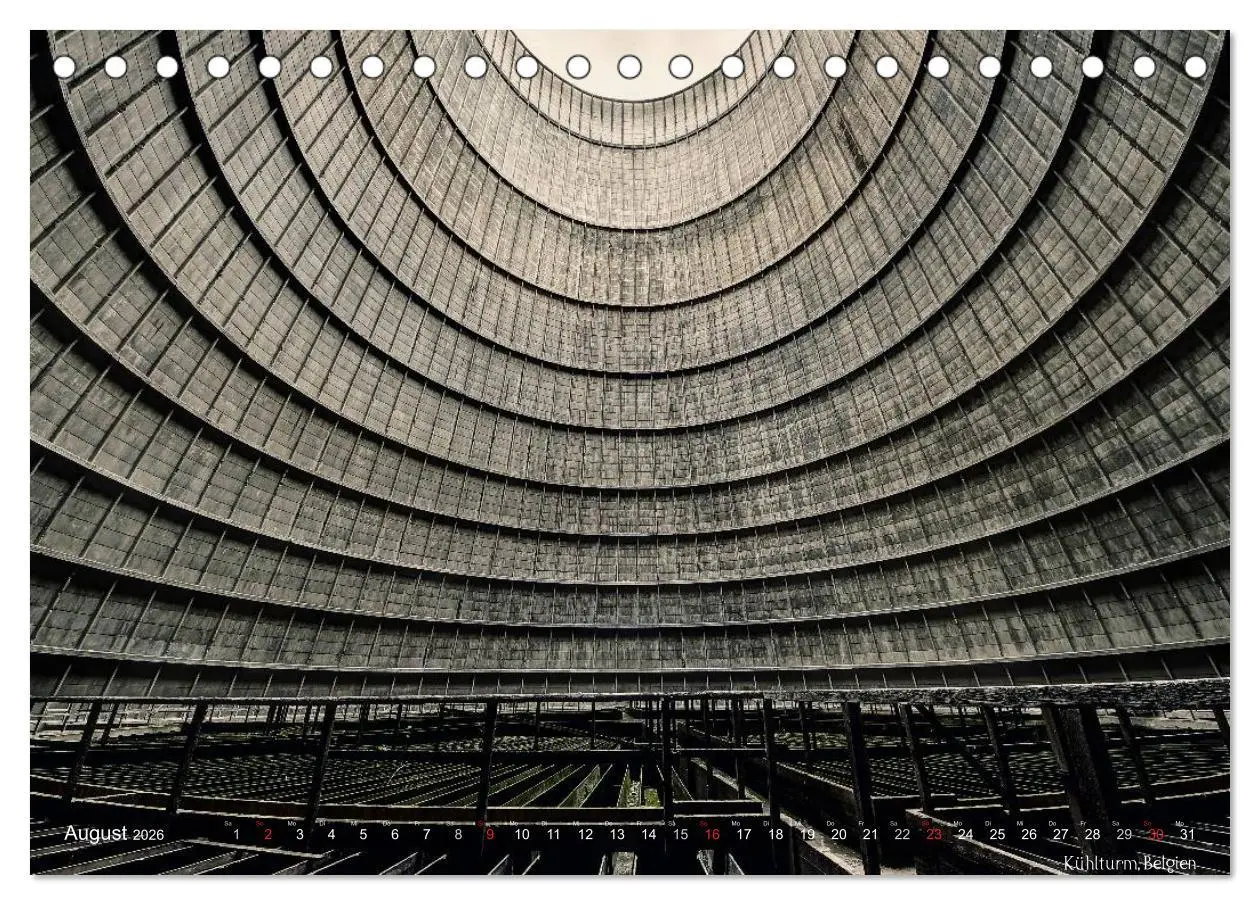Select date 18 in the calendar strip
Image resolution: width=1260 pixels, height=905 pixels.
[x=775, y=834]
